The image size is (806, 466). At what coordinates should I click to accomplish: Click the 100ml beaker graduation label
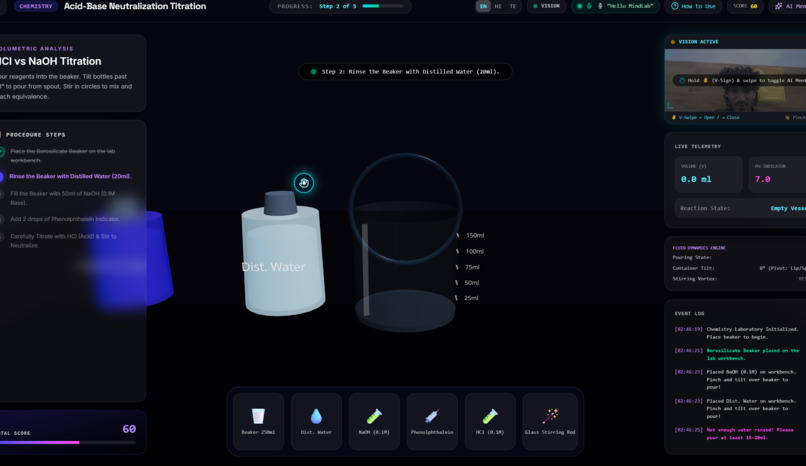(x=474, y=251)
